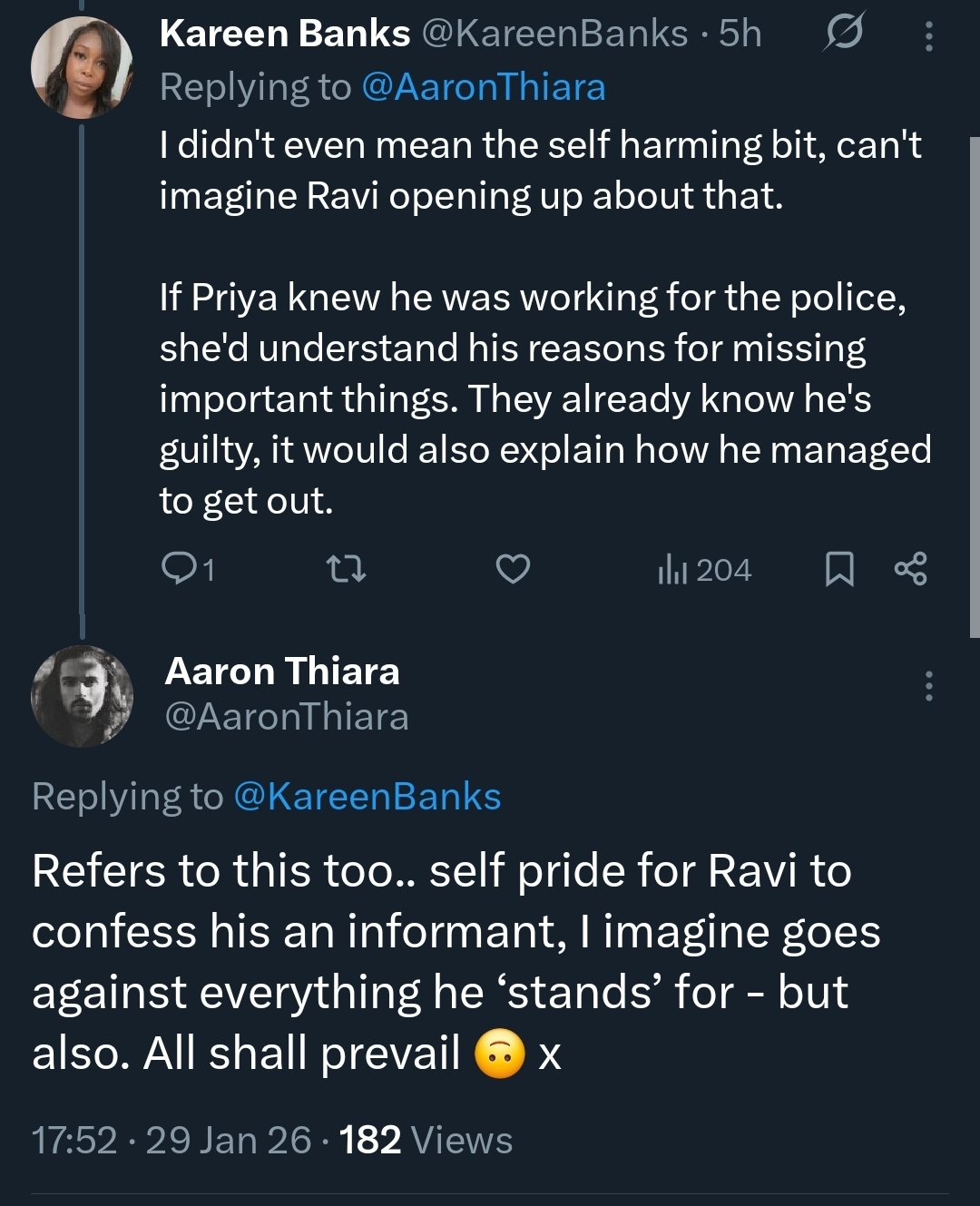Click the 5h timestamp on Kareen's tweet

click(740, 34)
